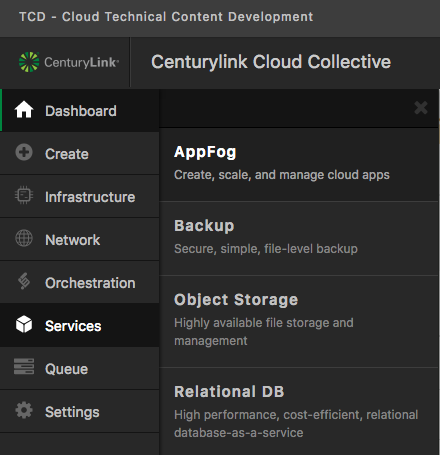Go to the Network menu label
The height and width of the screenshot is (455, 440).
pos(73,240)
